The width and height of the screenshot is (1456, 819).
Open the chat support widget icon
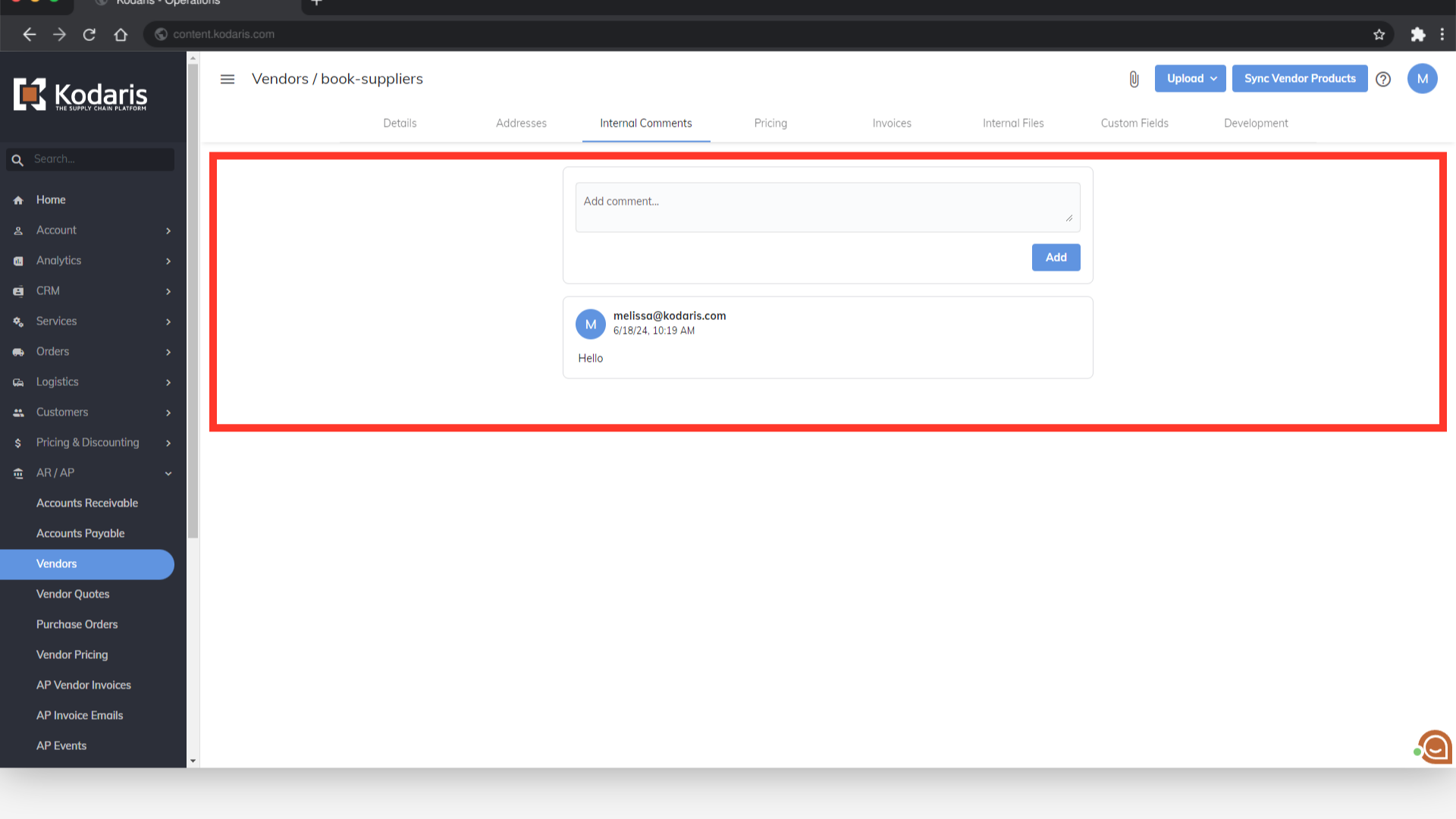click(x=1434, y=748)
